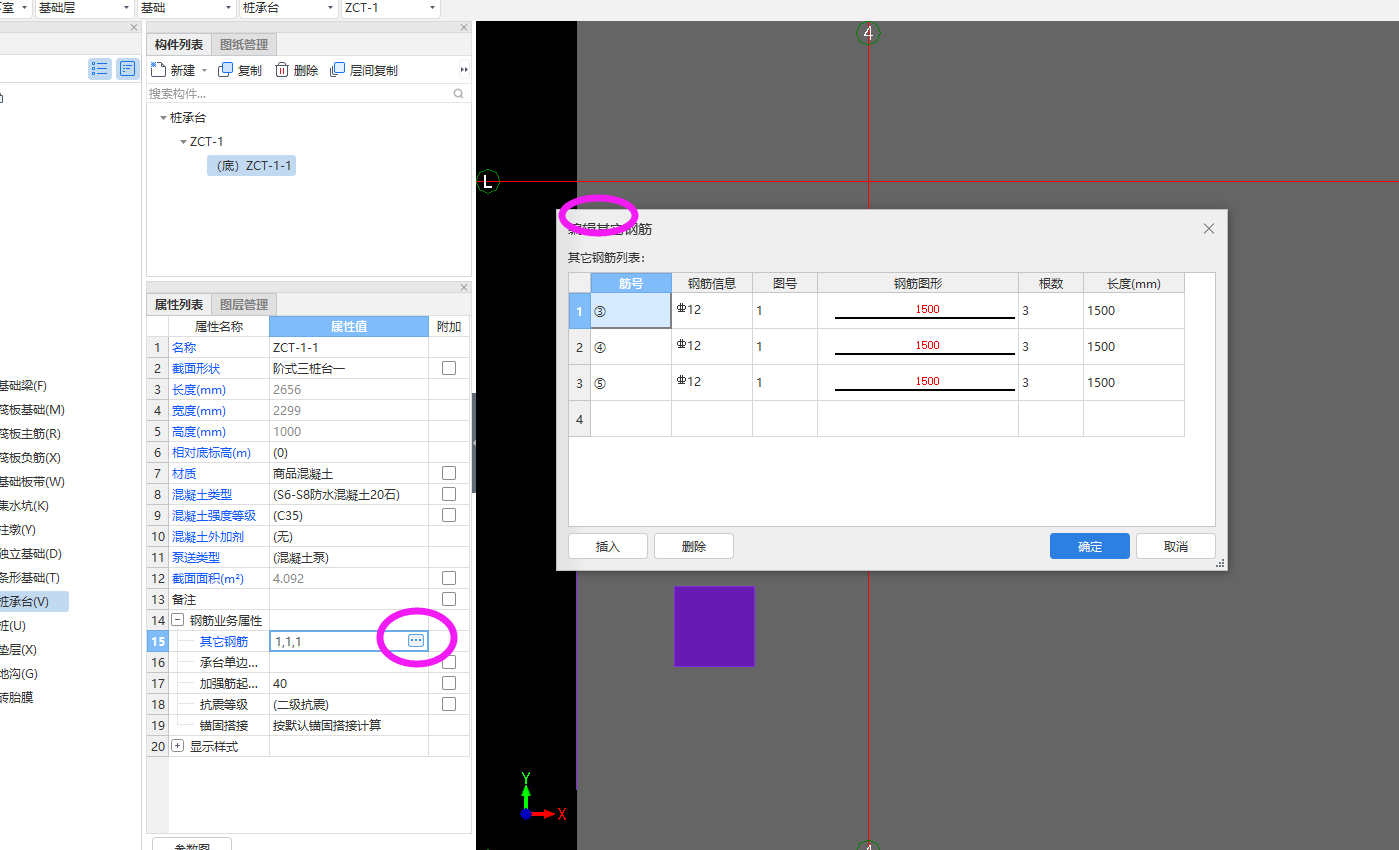Close the 编辑其它钢筋 dialog
The width and height of the screenshot is (1399, 850).
coord(1209,229)
